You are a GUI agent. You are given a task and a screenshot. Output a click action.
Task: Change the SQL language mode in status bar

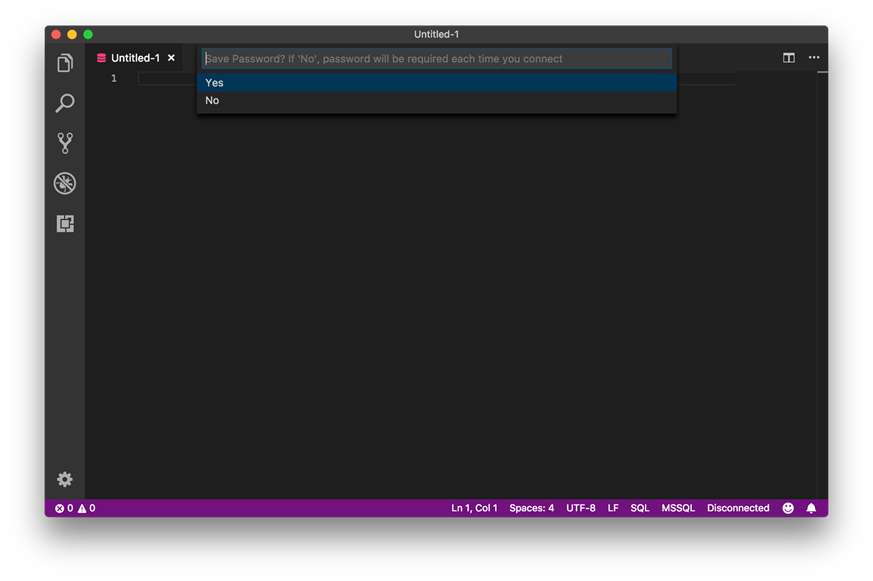coord(640,508)
